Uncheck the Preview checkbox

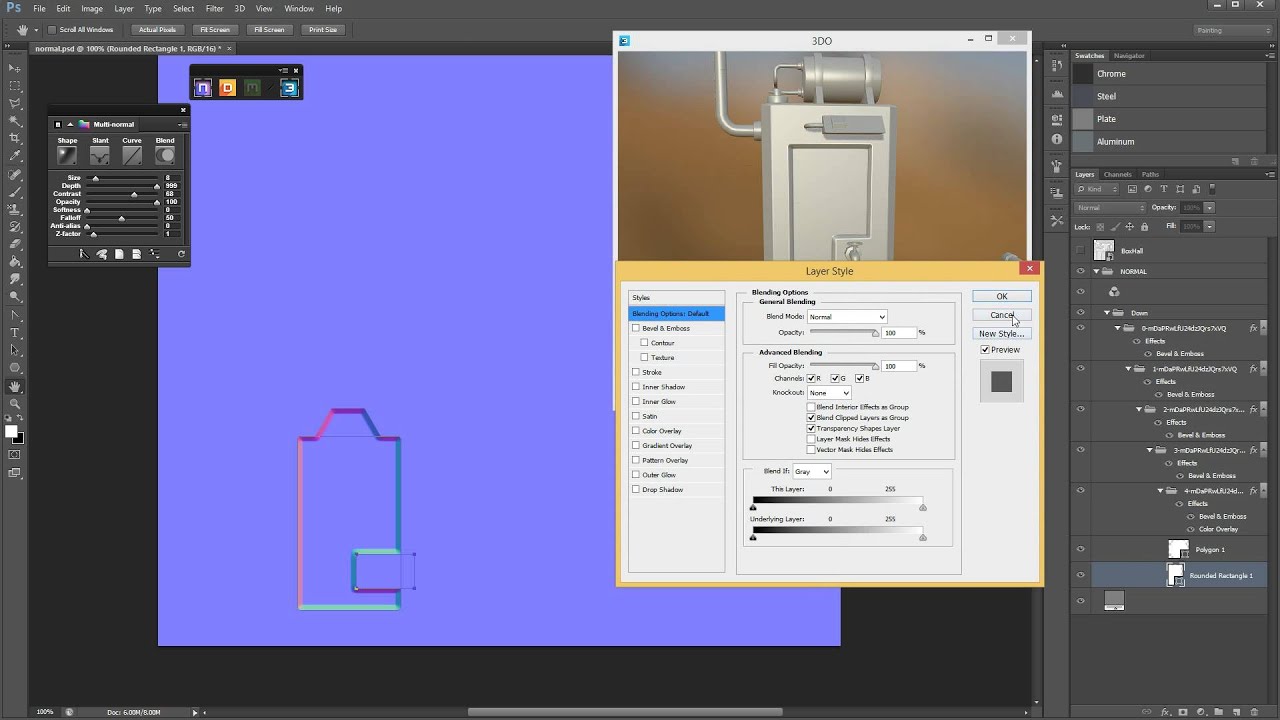point(985,350)
